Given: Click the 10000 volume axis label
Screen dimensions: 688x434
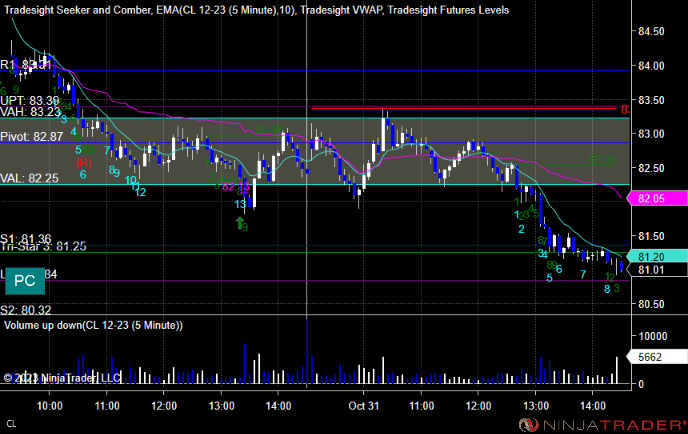Looking at the screenshot, I should click(x=653, y=336).
